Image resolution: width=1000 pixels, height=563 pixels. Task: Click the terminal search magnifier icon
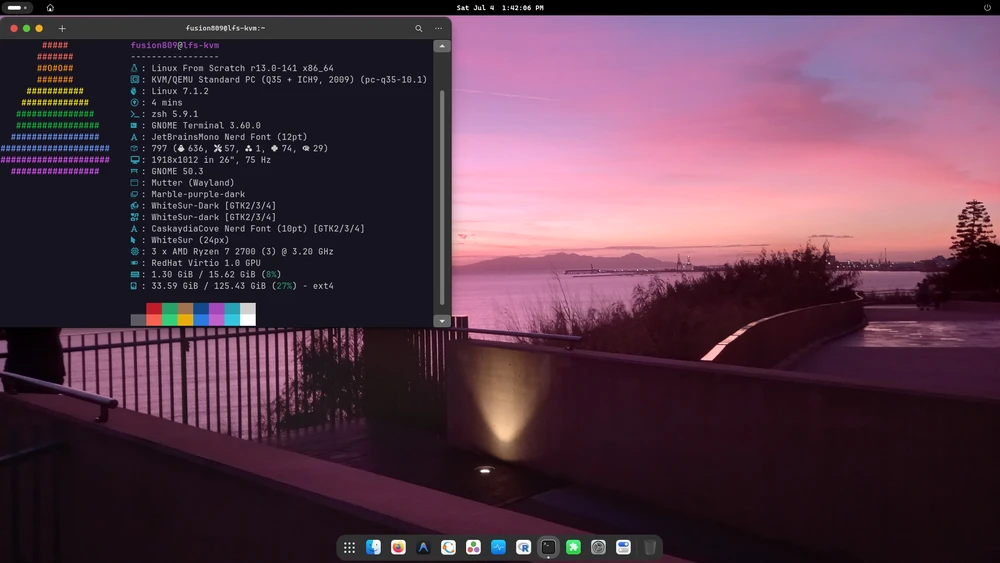click(418, 28)
